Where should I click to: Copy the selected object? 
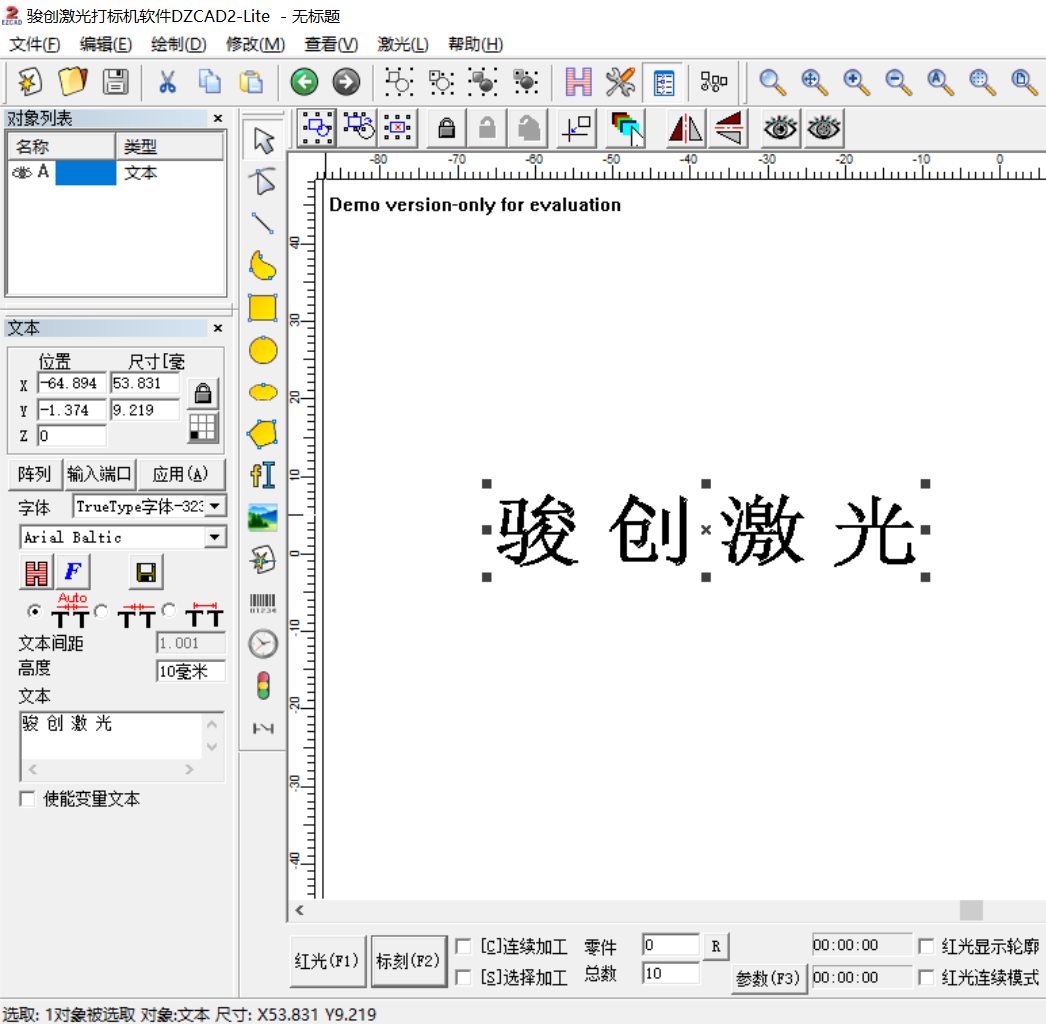pos(209,82)
